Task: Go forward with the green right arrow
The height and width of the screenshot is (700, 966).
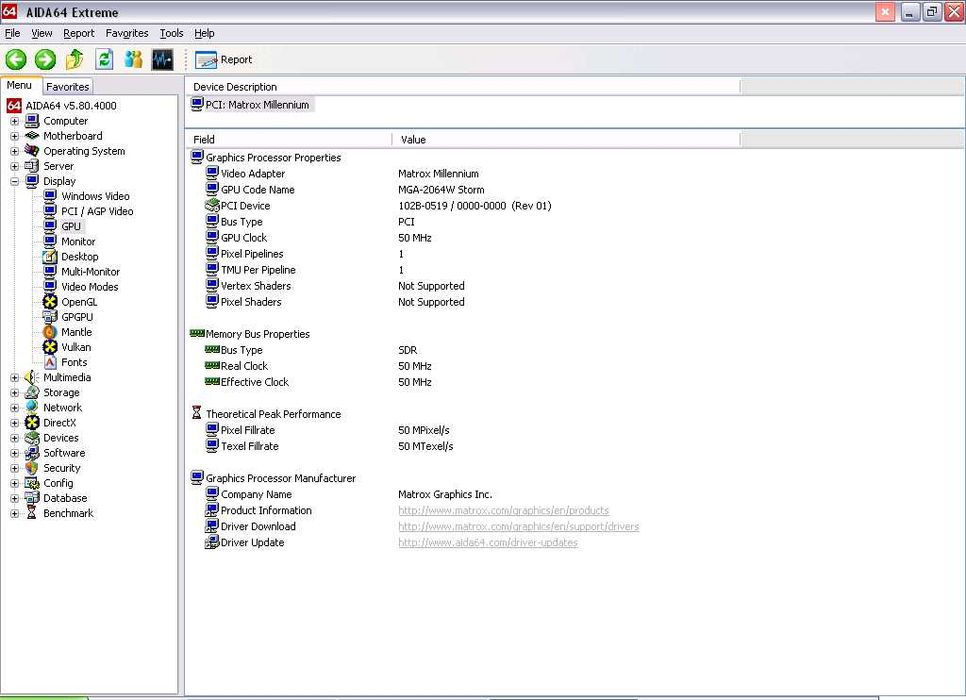Action: (45, 60)
